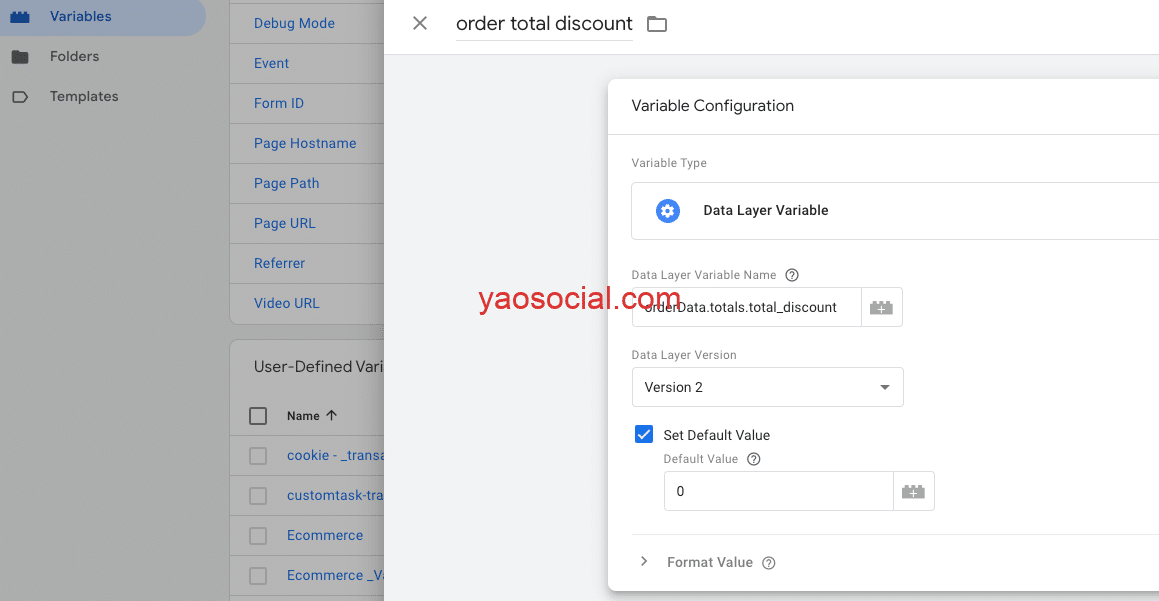
Task: Open Folders in the left sidebar
Action: tap(74, 57)
